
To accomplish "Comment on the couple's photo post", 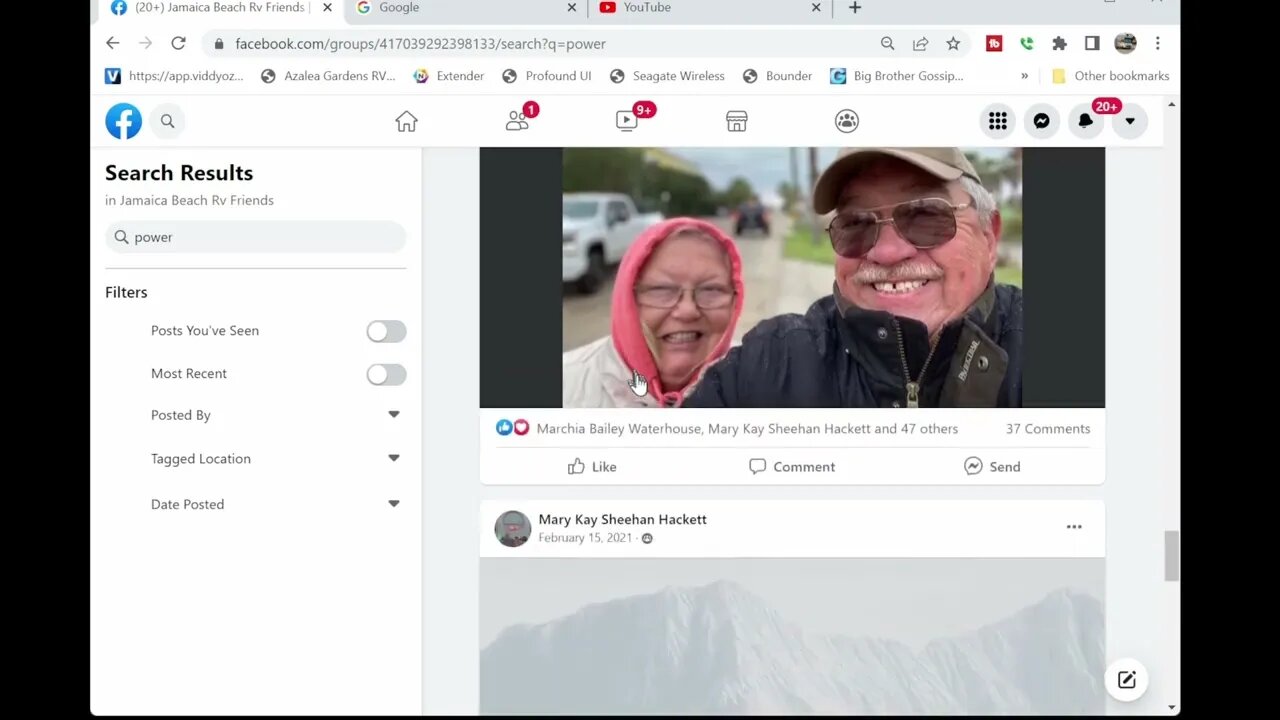I will (x=792, y=467).
